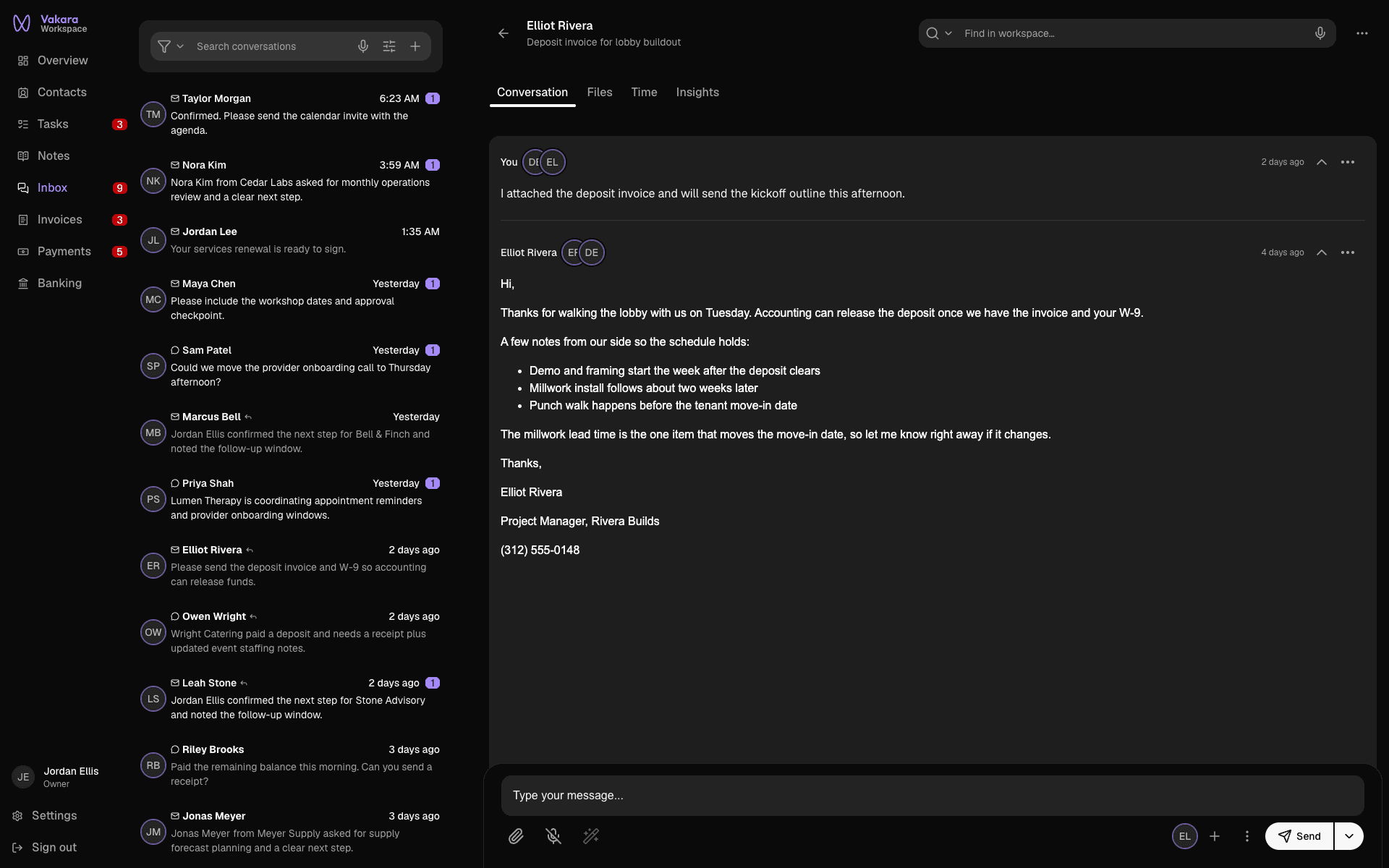1389x868 pixels.
Task: Click in the Type your message field
Action: click(933, 796)
